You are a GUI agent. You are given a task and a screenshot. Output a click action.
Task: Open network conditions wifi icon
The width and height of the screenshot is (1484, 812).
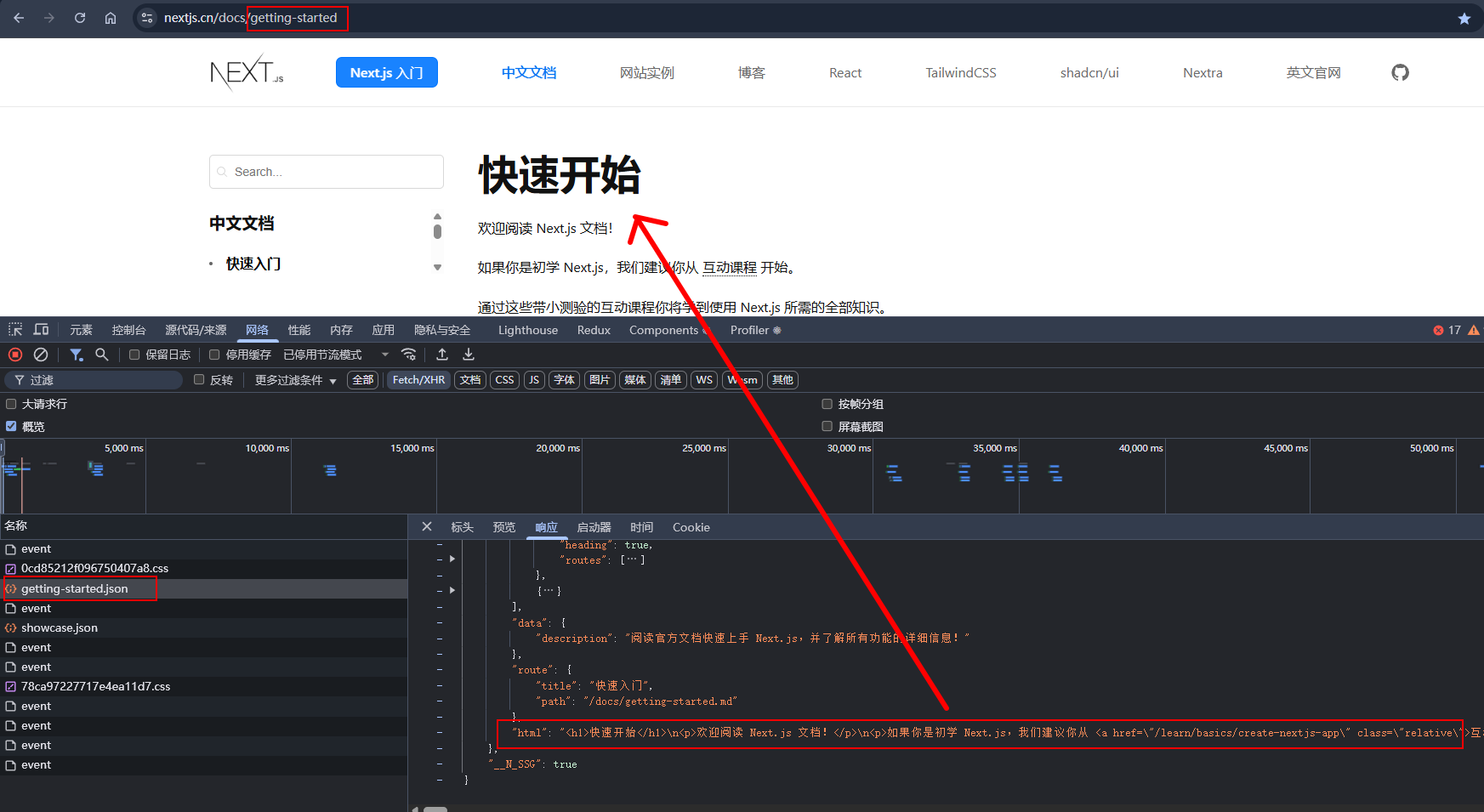pos(409,355)
